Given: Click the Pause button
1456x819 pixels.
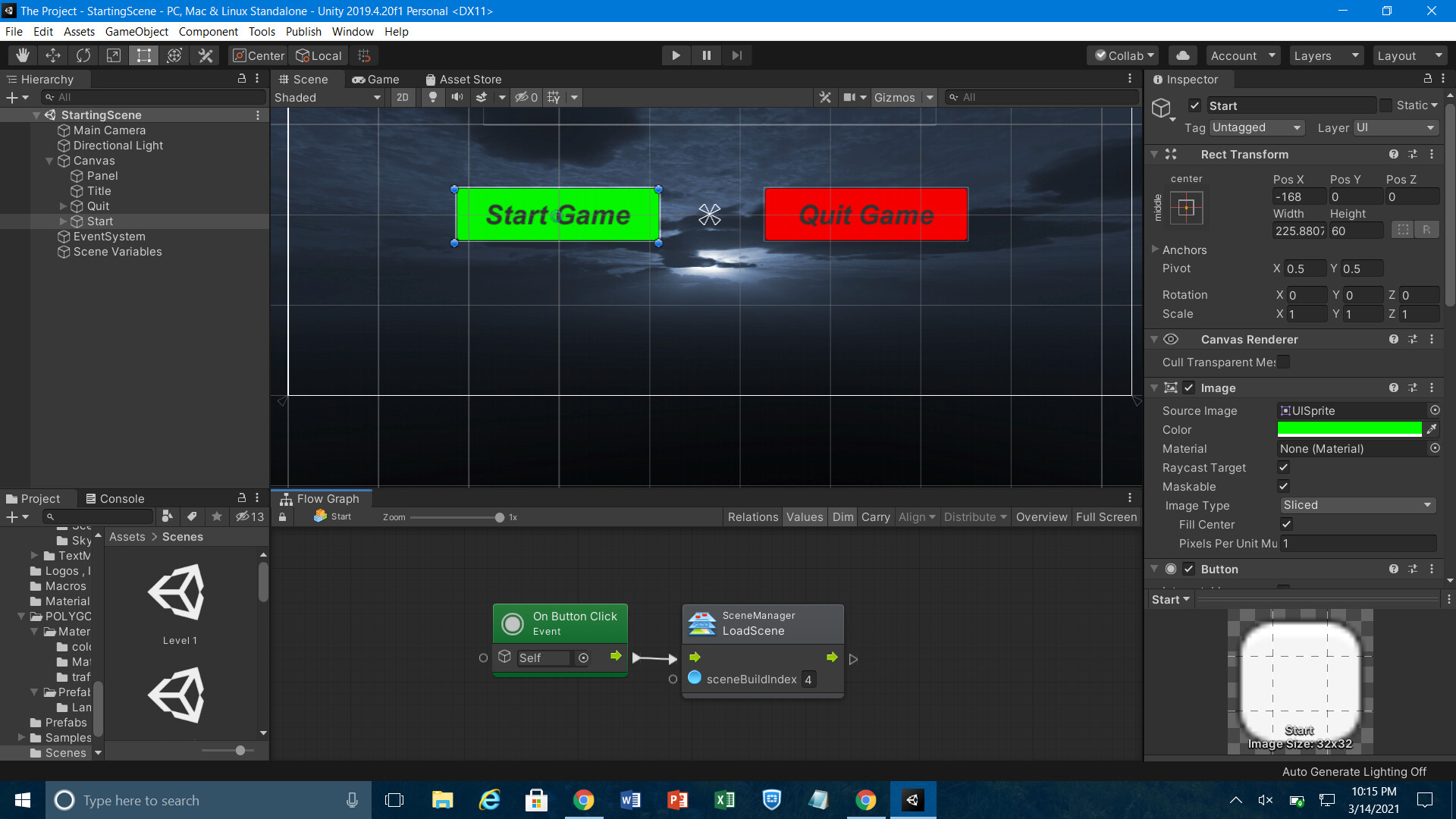Looking at the screenshot, I should click(x=706, y=55).
